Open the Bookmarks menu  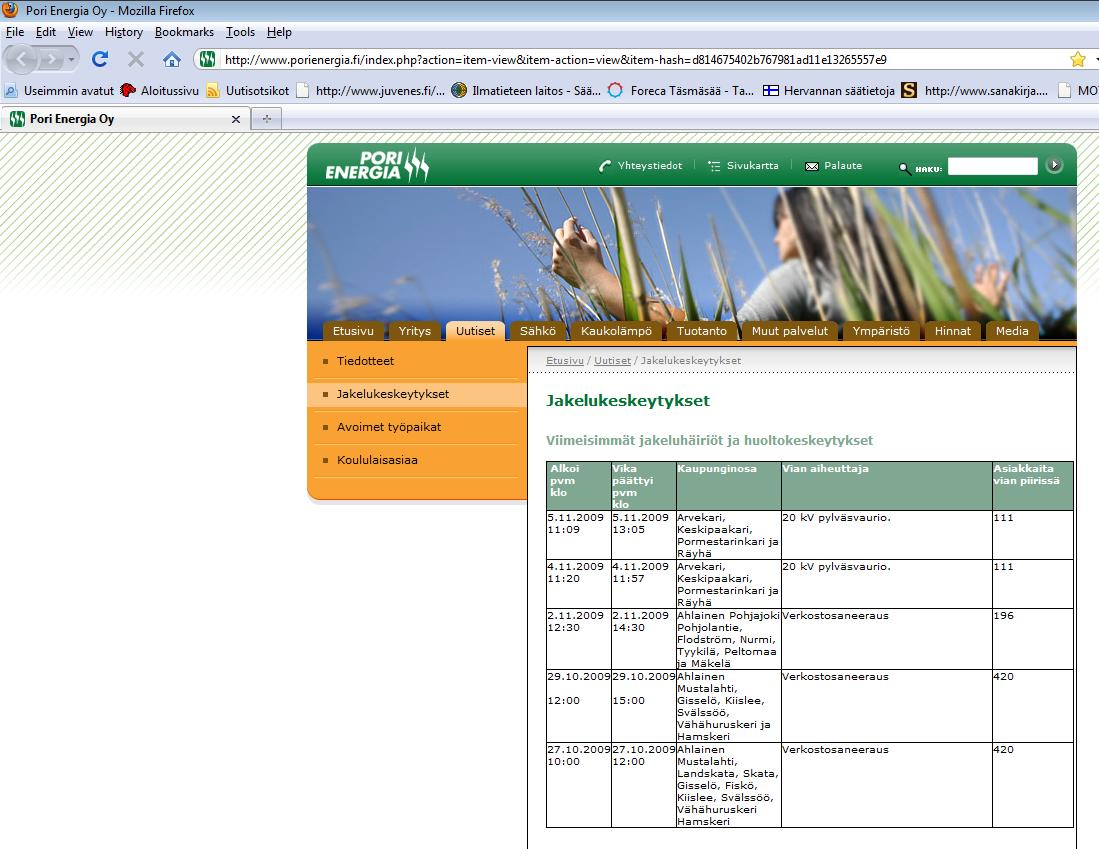click(184, 32)
